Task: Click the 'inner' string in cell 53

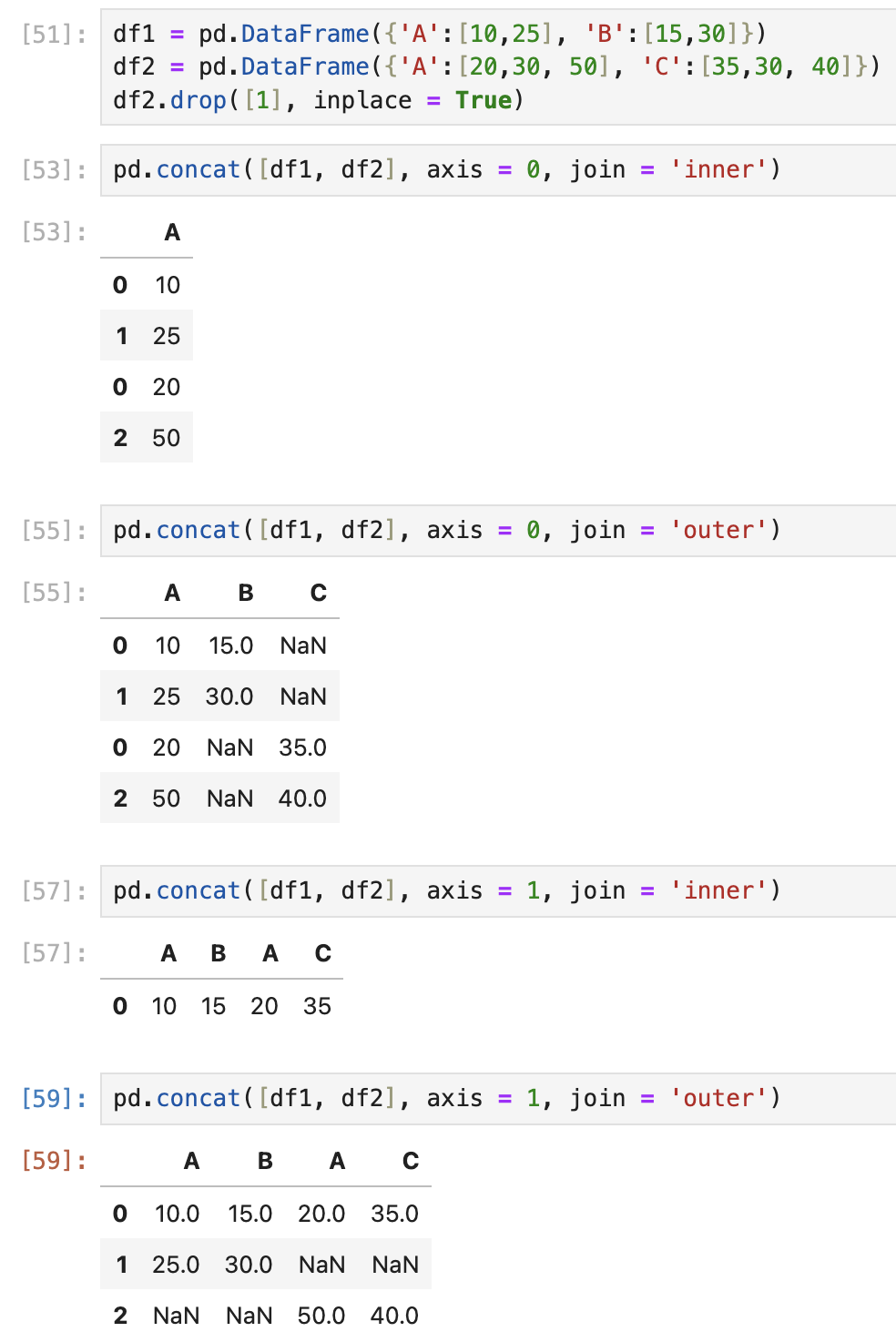Action: (x=719, y=170)
